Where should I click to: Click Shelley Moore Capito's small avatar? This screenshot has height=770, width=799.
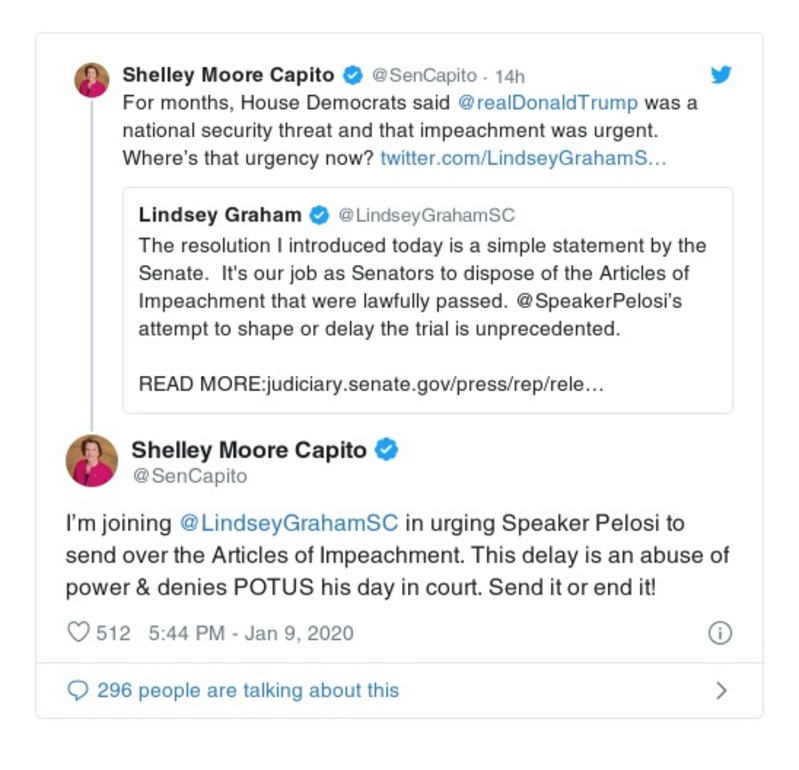pyautogui.click(x=92, y=80)
